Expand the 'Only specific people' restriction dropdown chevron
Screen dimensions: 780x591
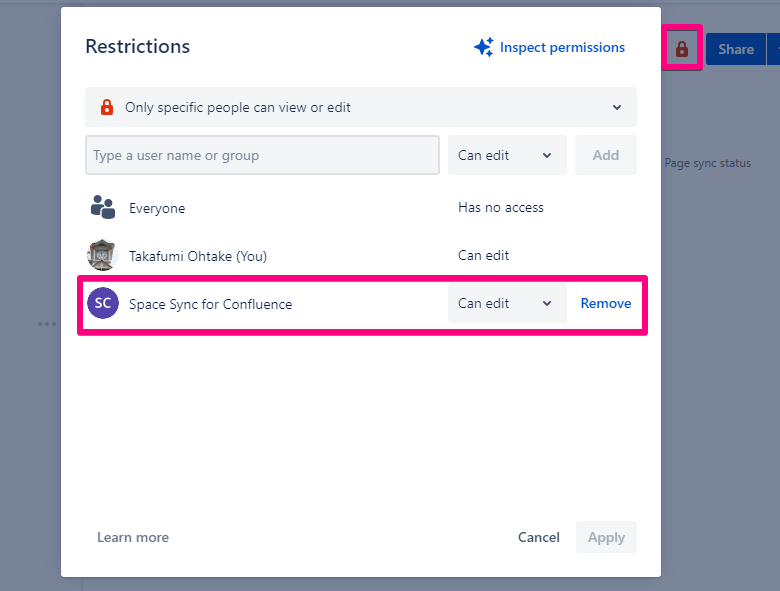tap(617, 107)
